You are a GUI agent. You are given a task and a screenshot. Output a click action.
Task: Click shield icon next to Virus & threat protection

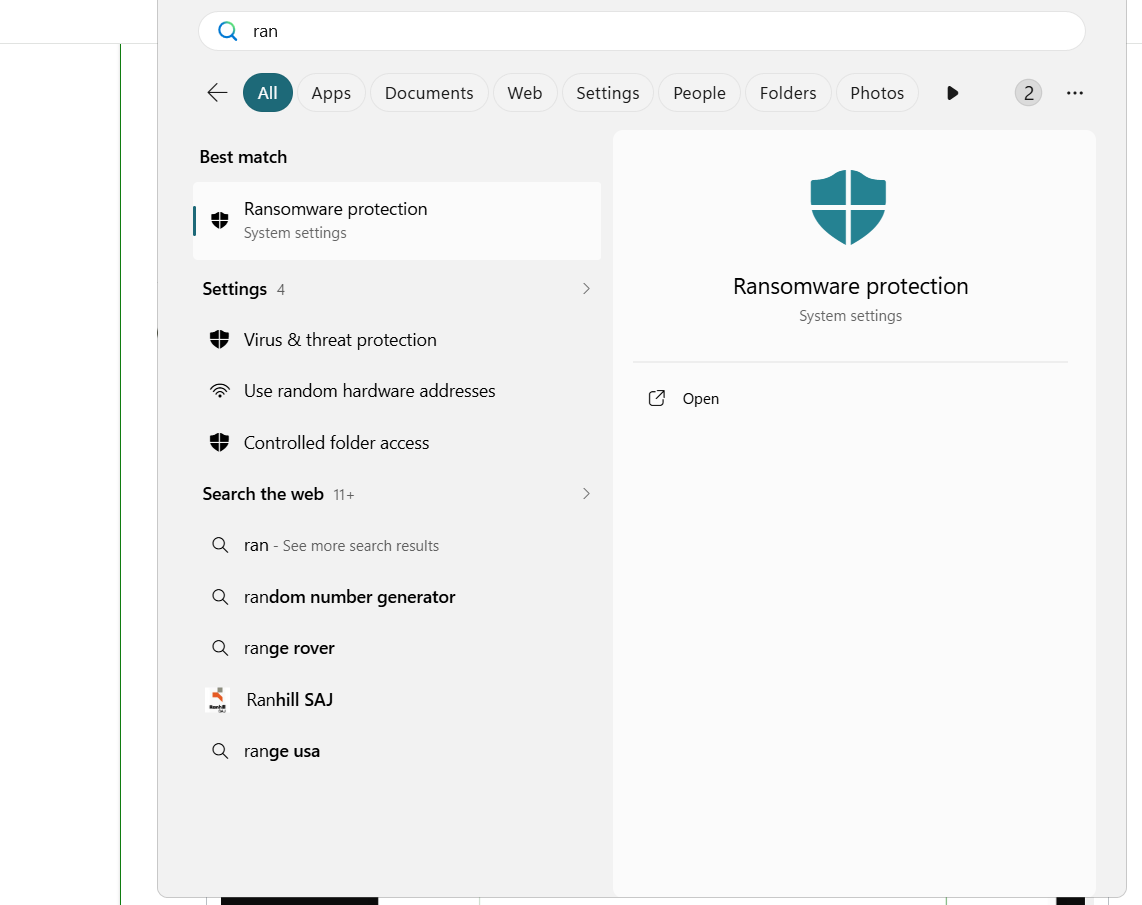(219, 339)
